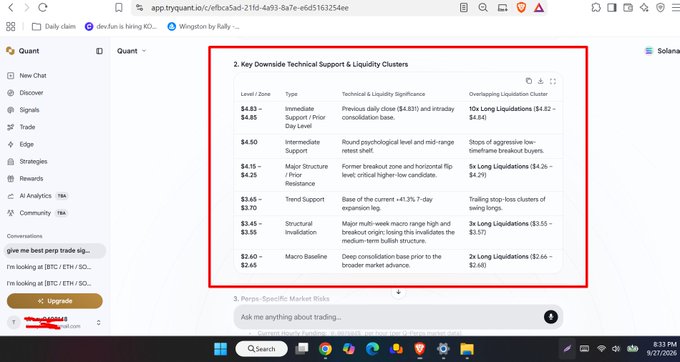Open the Daily claim bookmark folder
680x362 pixels.
click(x=54, y=26)
